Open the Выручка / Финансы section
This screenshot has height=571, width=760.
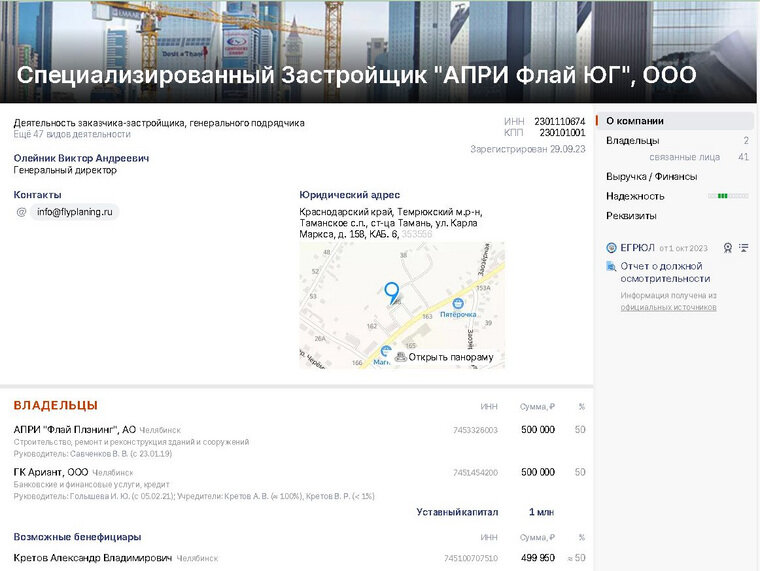pos(651,176)
